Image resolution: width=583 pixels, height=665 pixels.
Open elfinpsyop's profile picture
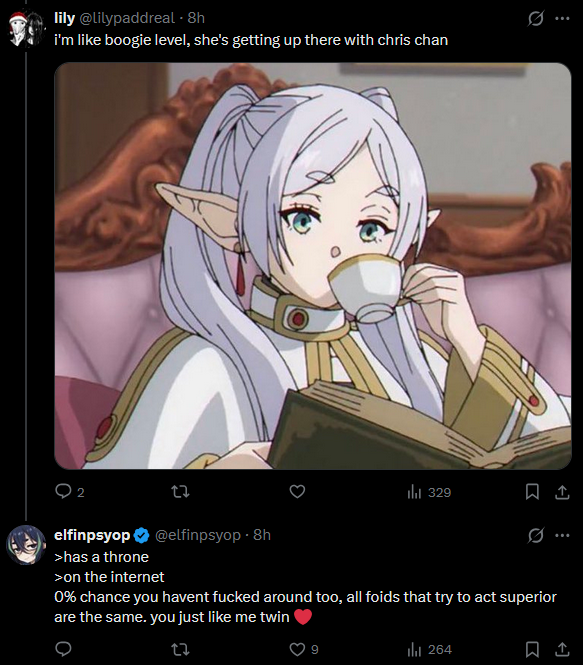[26, 545]
